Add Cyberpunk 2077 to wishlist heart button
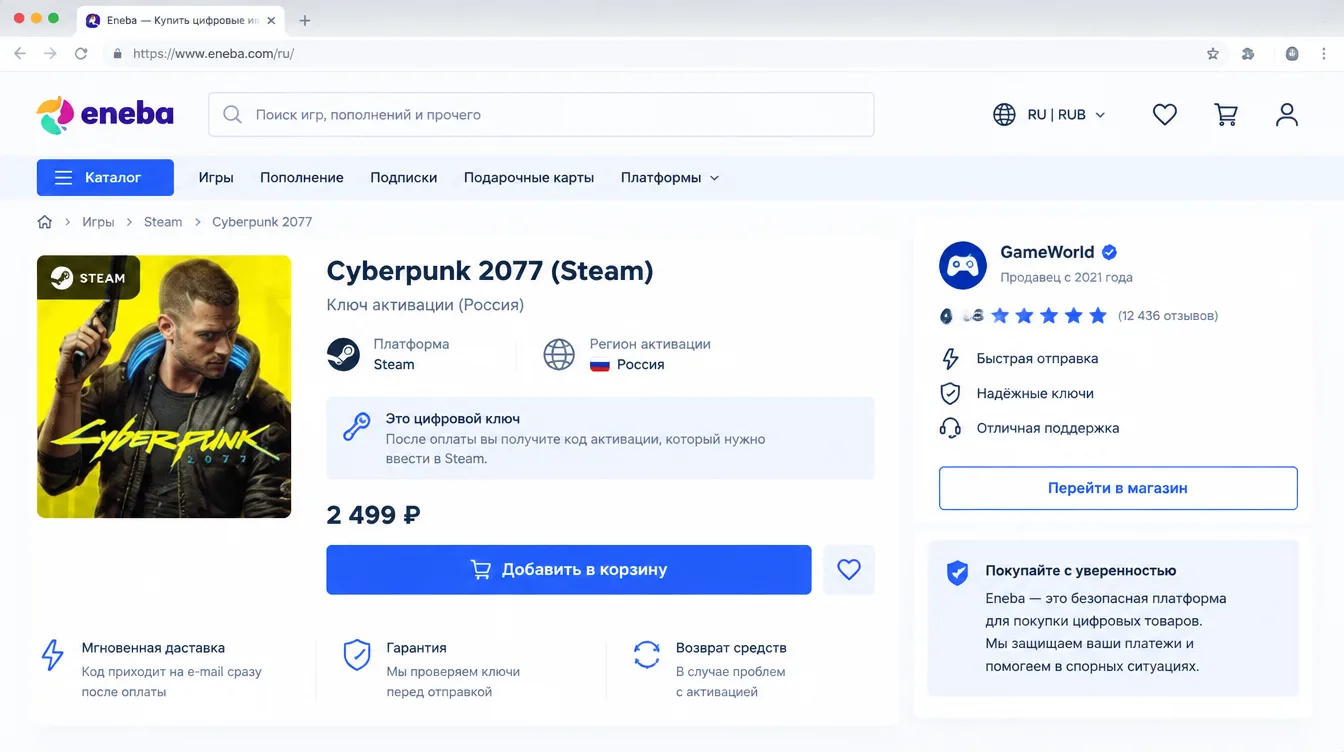1344x752 pixels. (x=849, y=570)
